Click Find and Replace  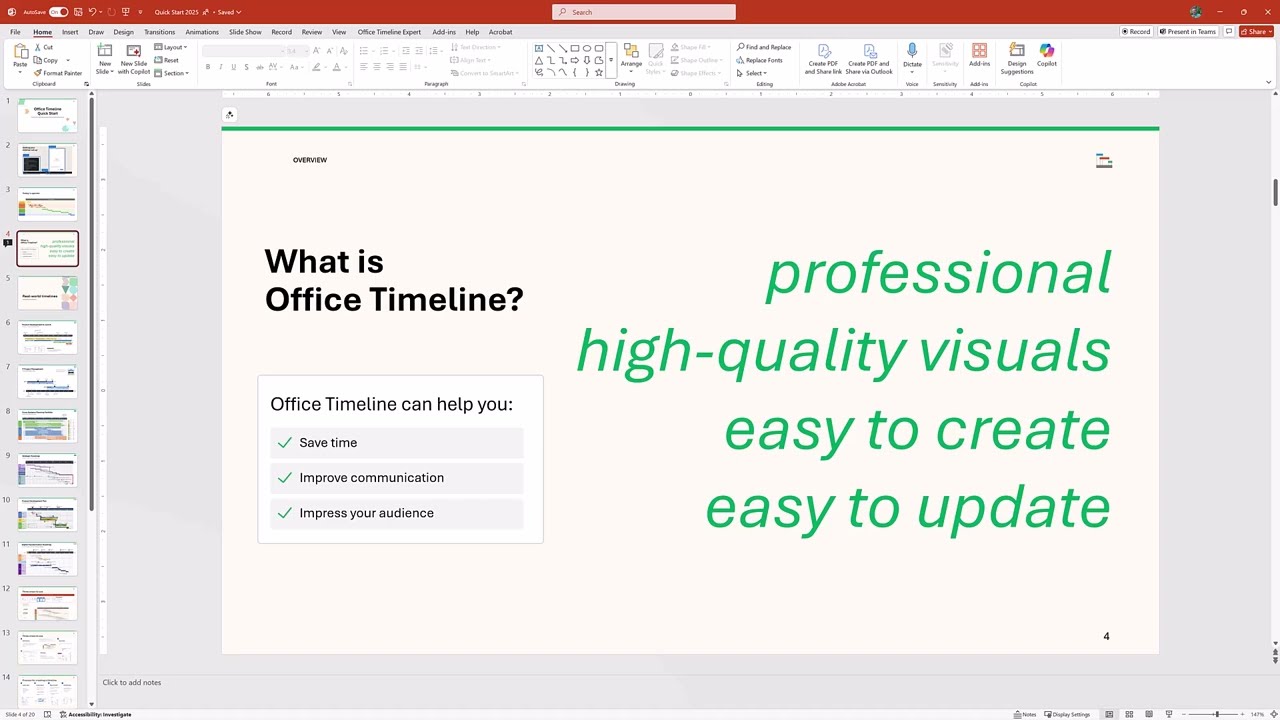pos(764,47)
